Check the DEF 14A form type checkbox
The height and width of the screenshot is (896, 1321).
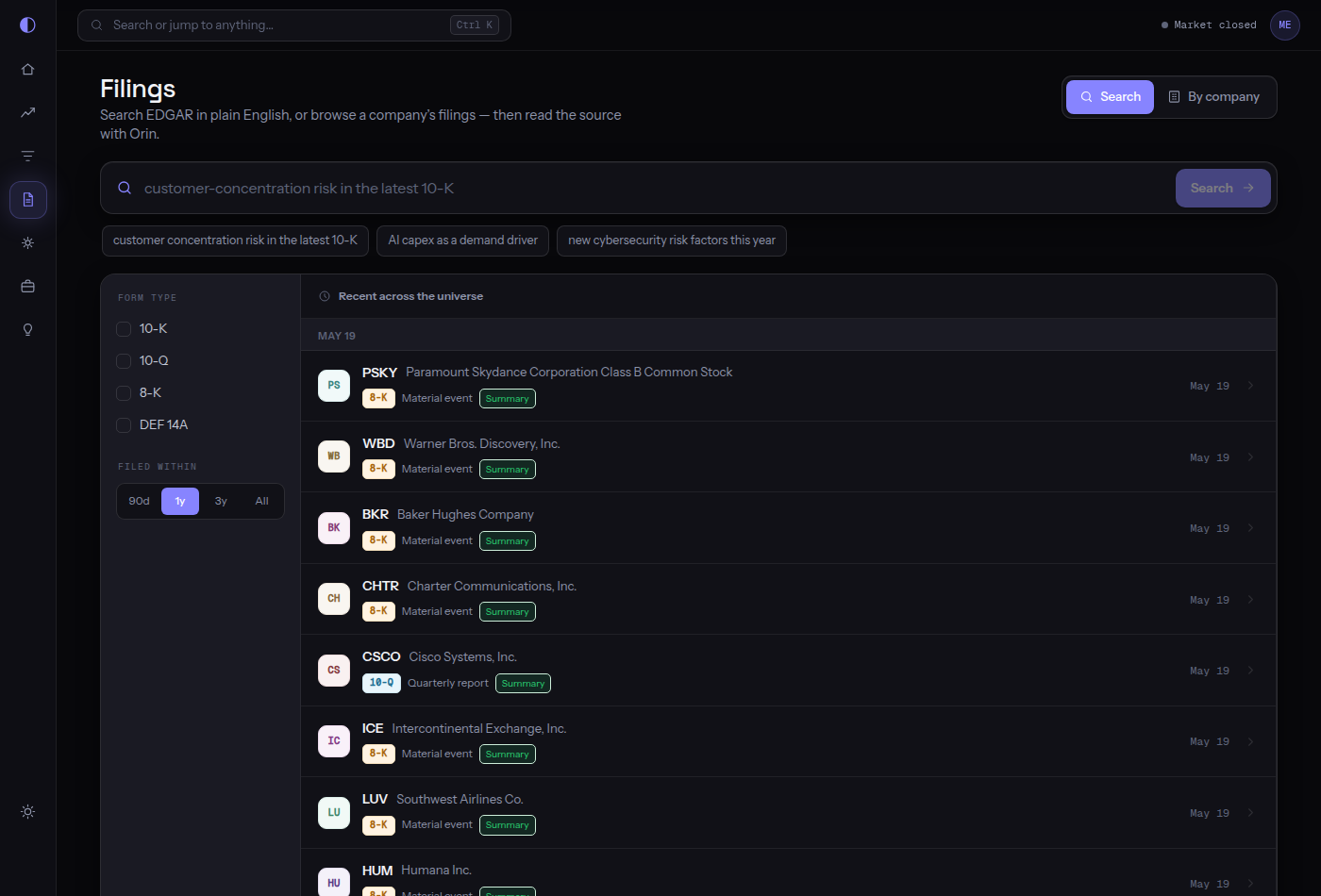(124, 425)
